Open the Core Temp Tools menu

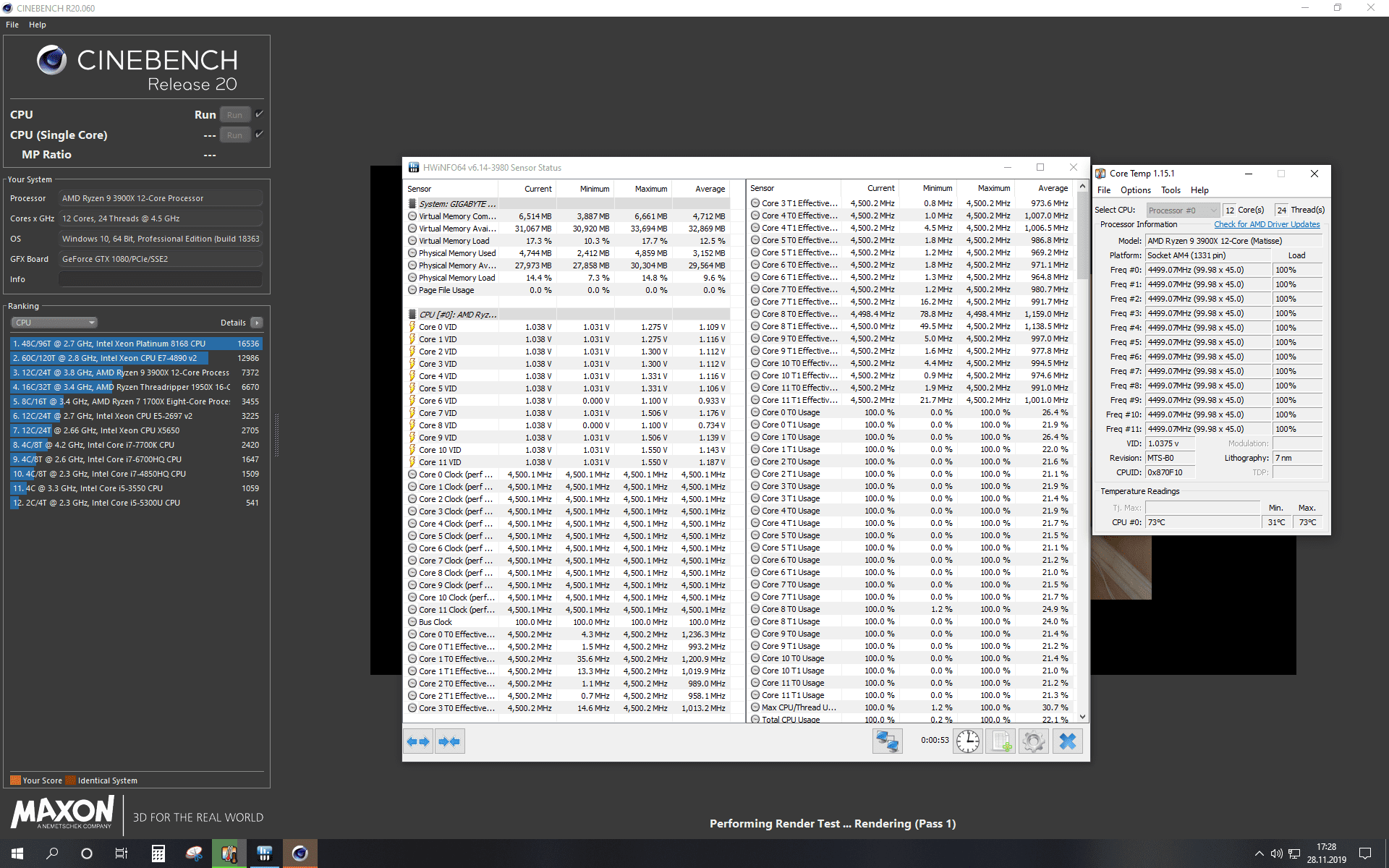tap(1171, 190)
